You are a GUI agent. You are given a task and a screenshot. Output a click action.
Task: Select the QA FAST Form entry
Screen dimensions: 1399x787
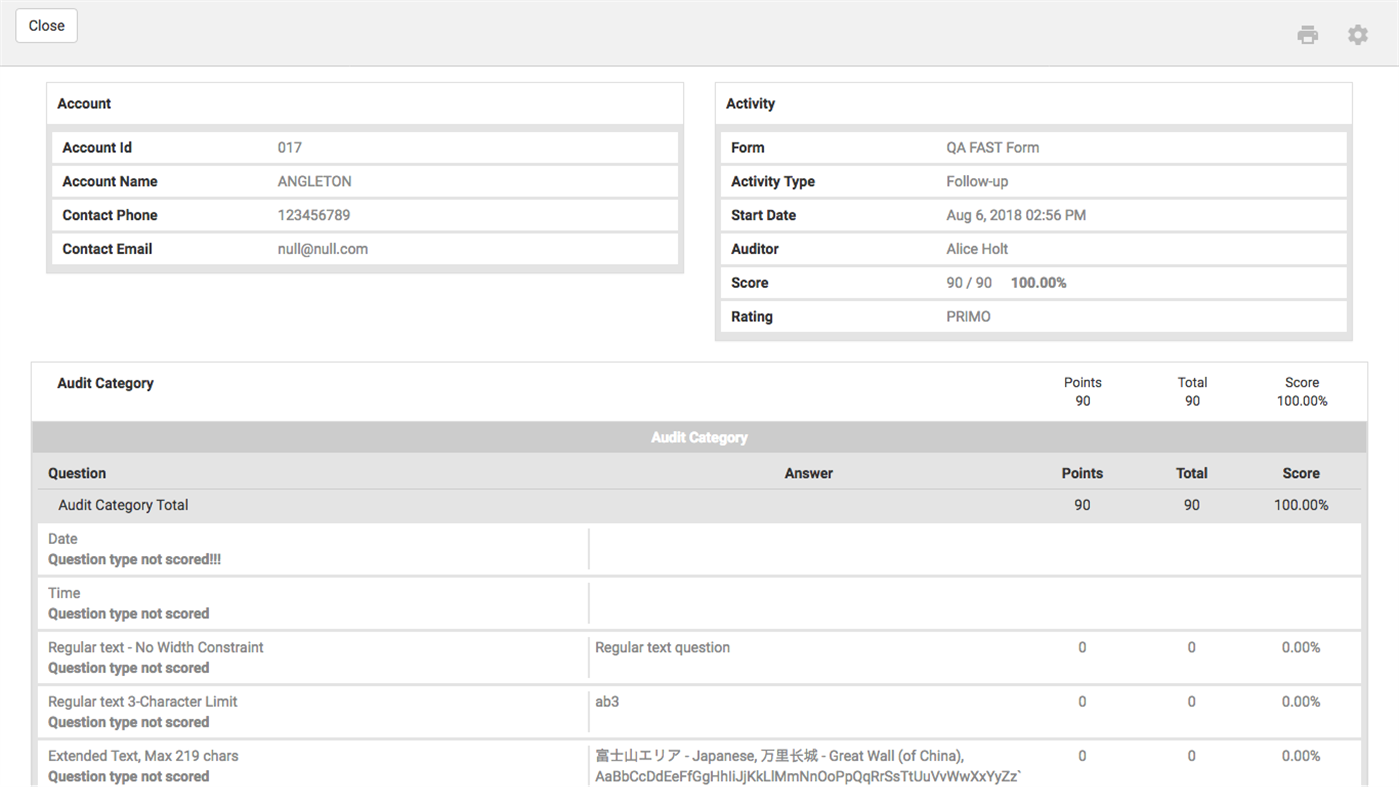click(x=992, y=147)
